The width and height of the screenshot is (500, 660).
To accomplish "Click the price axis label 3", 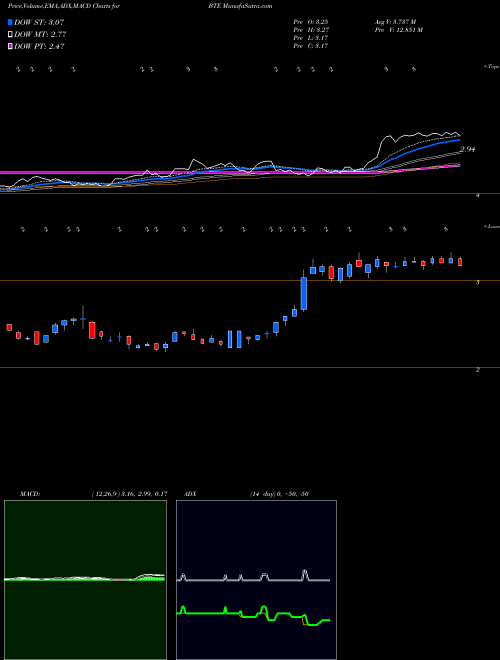I will pyautogui.click(x=478, y=282).
